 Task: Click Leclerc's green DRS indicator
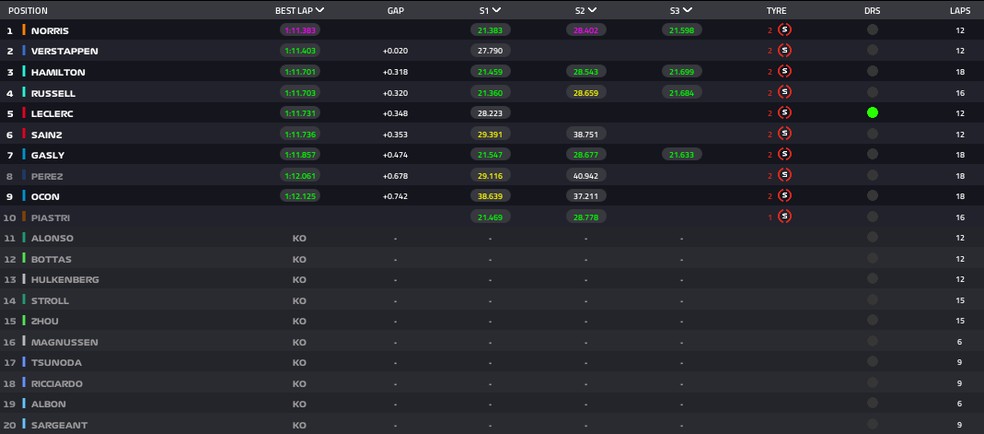pyautogui.click(x=873, y=113)
